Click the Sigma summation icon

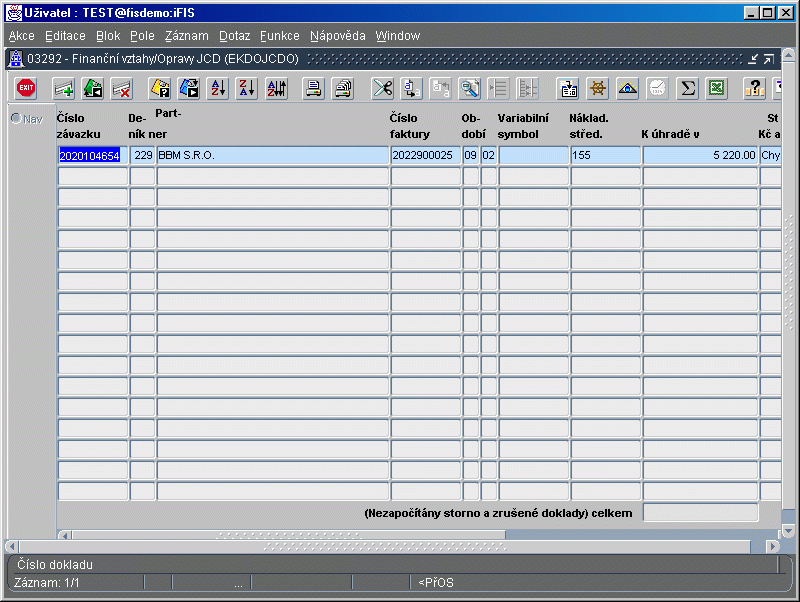(687, 88)
